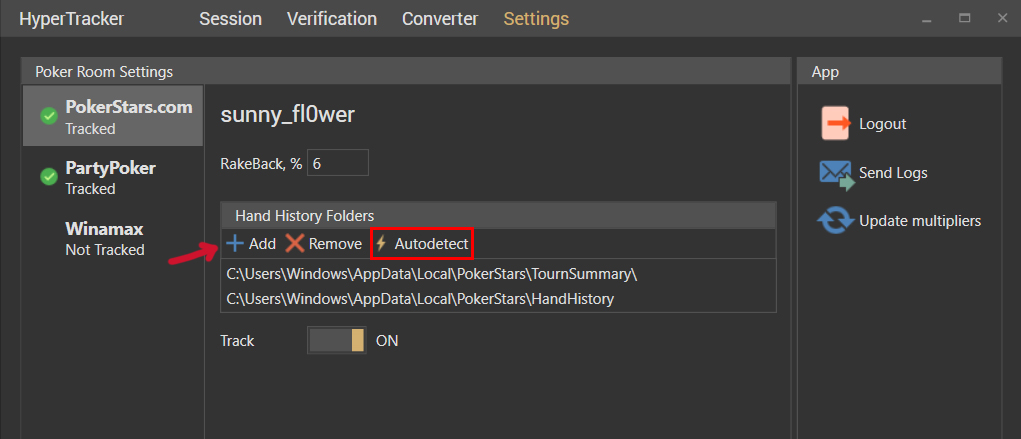This screenshot has width=1021, height=439.
Task: Click the Update multipliers label
Action: (x=920, y=221)
